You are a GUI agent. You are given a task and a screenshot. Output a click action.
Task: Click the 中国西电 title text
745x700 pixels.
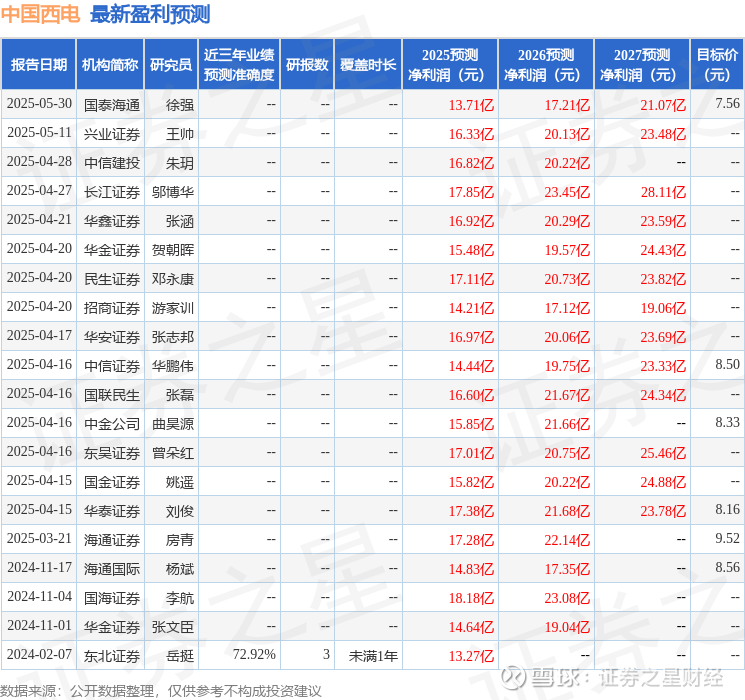(x=40, y=14)
